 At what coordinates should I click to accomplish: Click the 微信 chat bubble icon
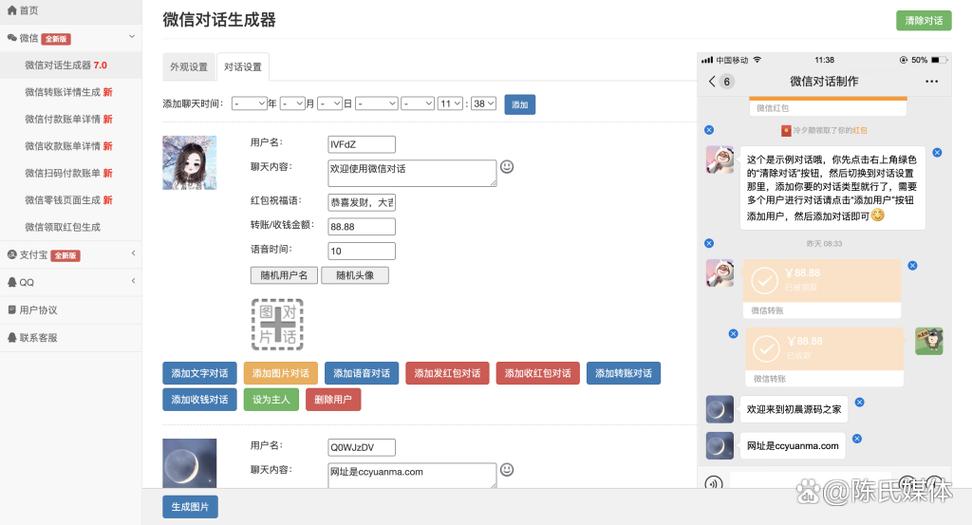pos(12,38)
